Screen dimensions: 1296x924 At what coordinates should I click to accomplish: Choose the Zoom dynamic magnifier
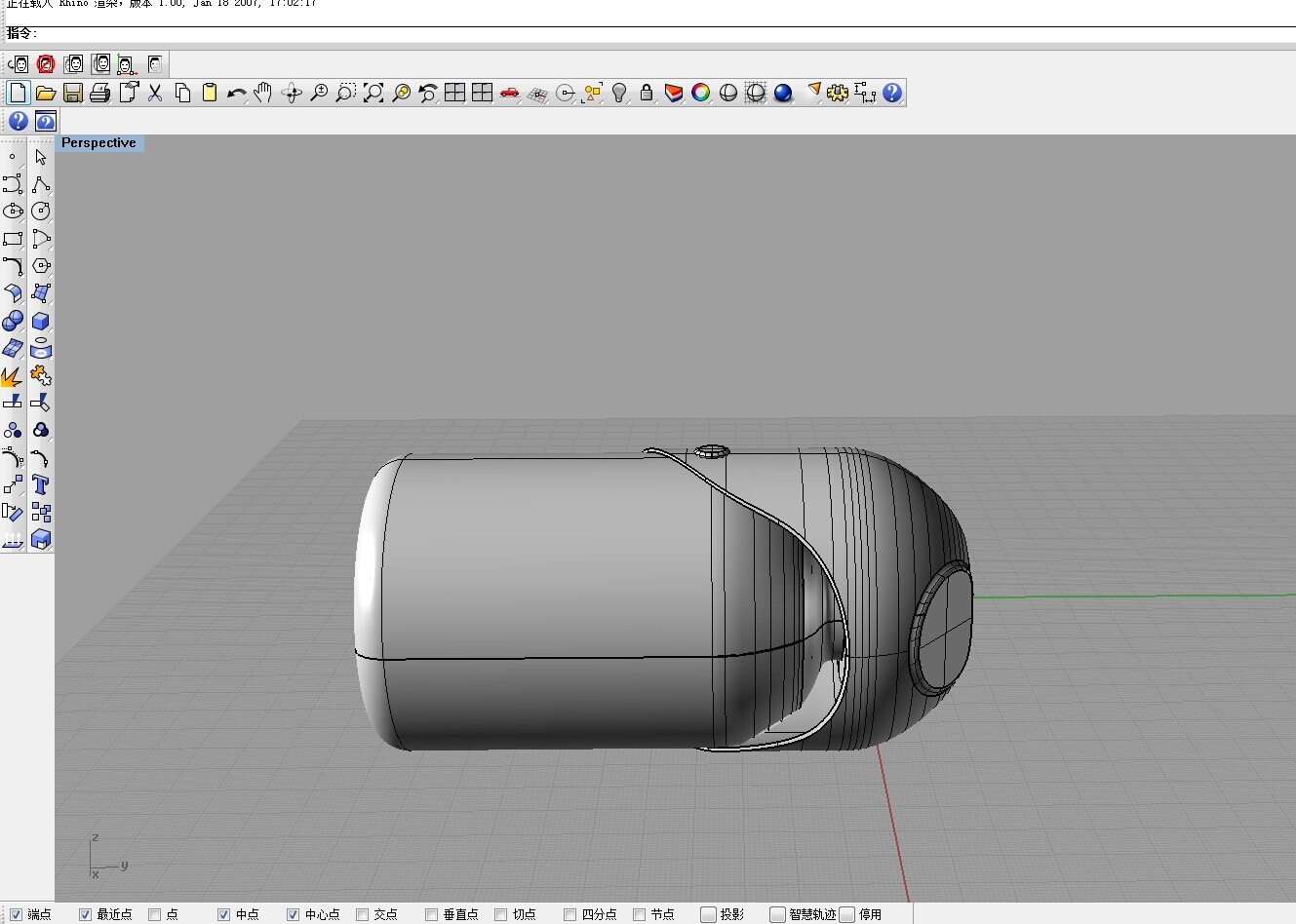pyautogui.click(x=319, y=93)
